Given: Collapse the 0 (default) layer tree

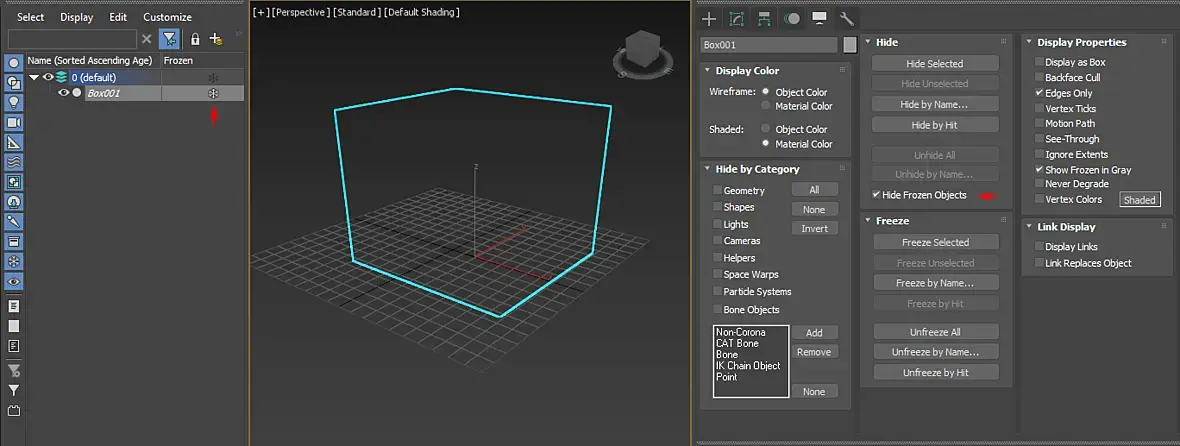Looking at the screenshot, I should point(34,77).
